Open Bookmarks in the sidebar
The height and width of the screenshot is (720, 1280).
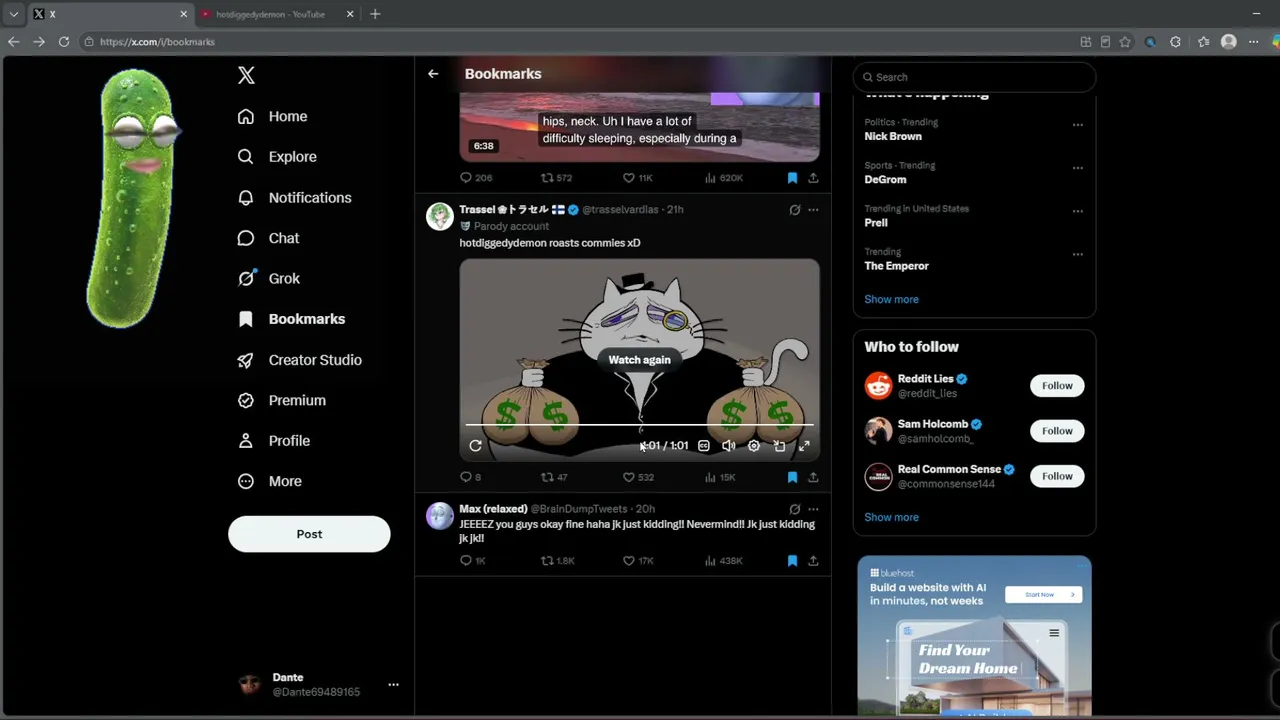pyautogui.click(x=291, y=319)
